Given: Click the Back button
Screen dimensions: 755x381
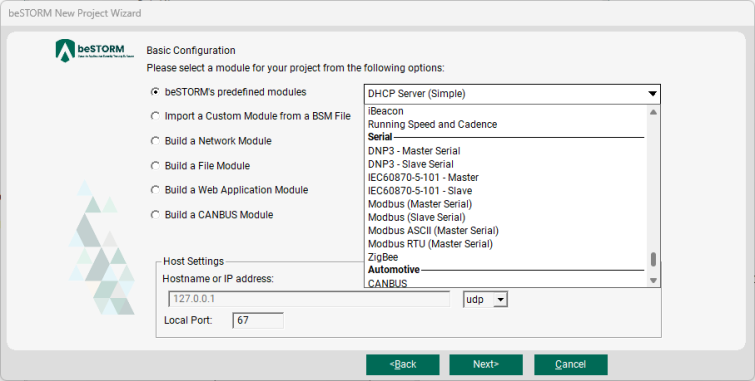Looking at the screenshot, I should (x=403, y=365).
